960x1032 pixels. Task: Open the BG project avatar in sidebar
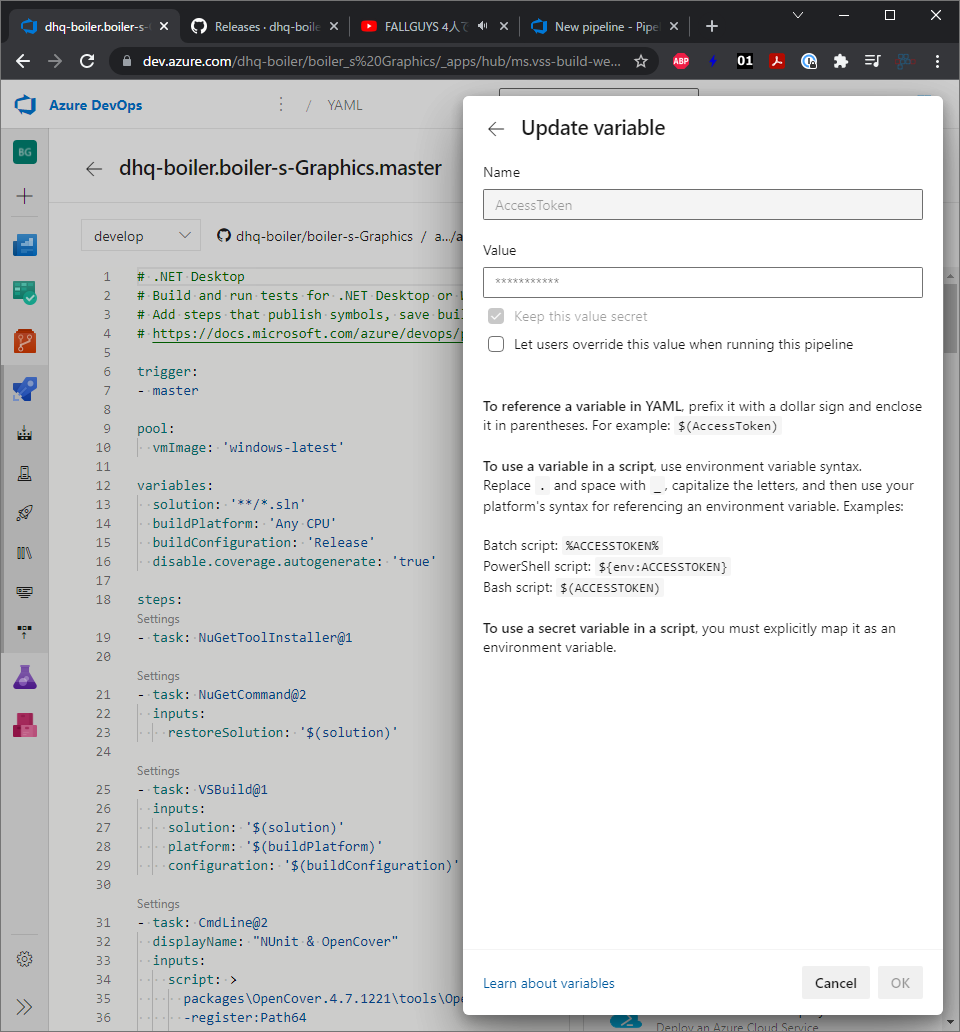click(25, 152)
